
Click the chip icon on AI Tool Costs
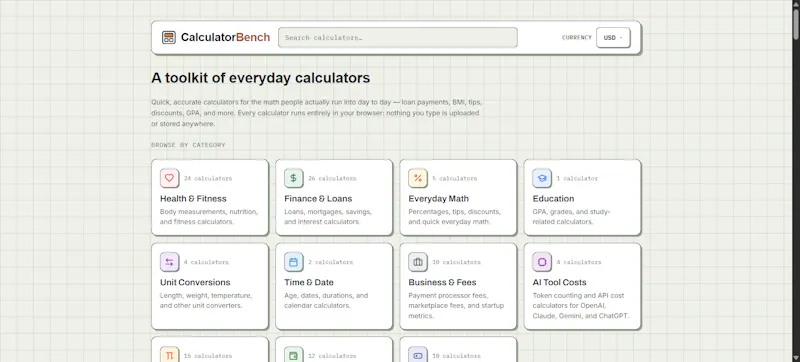click(542, 262)
